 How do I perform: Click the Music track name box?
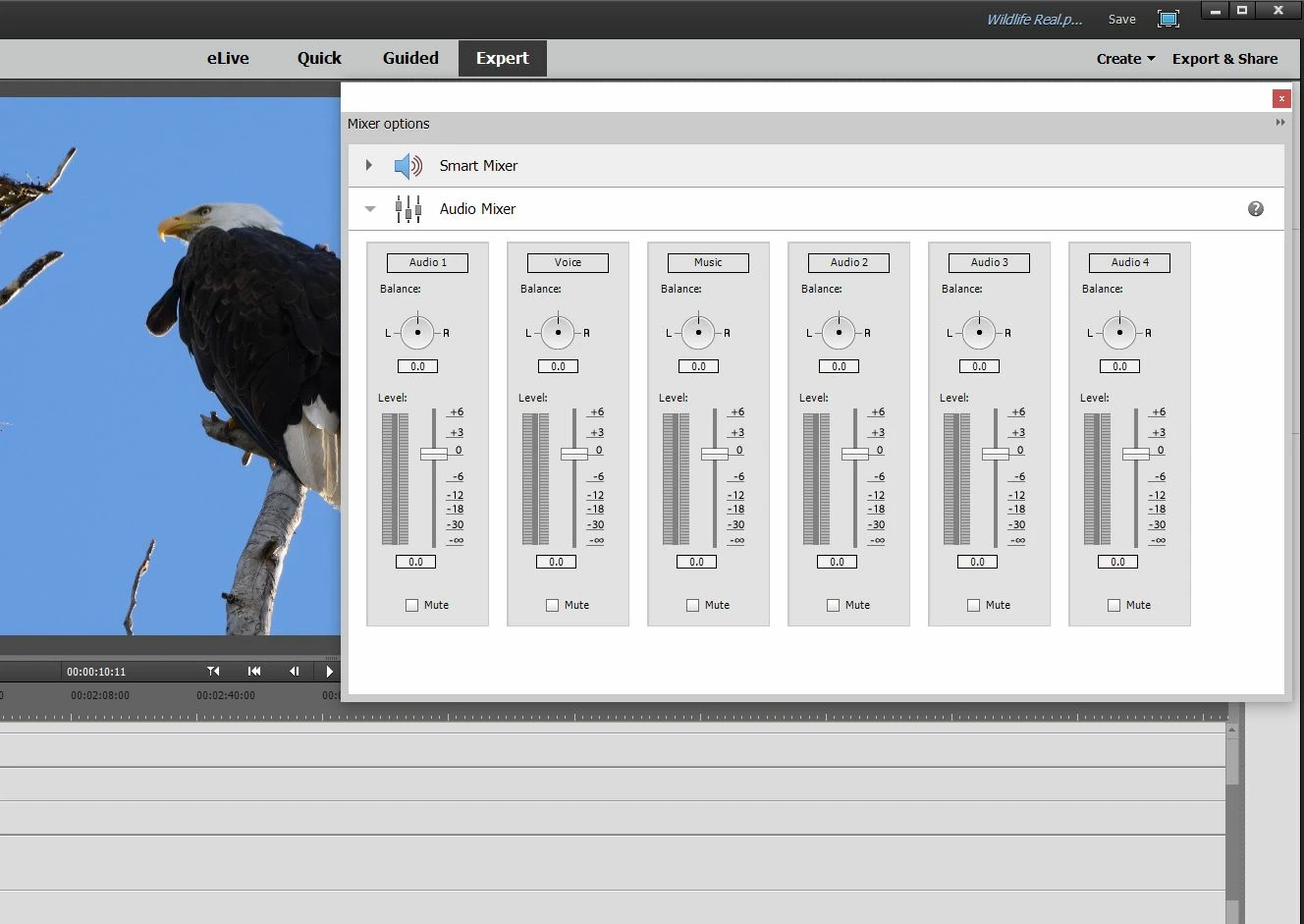click(x=708, y=262)
